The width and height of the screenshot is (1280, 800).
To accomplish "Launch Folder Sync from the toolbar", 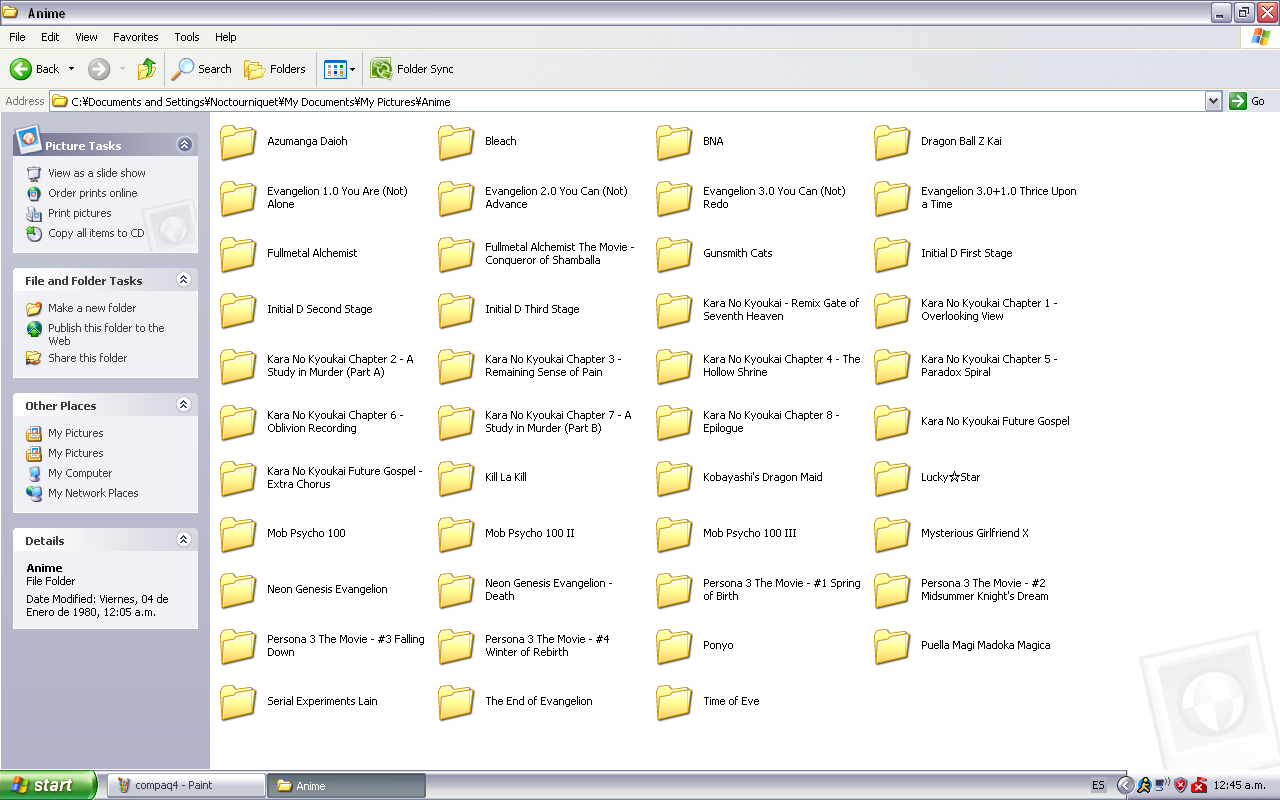I will click(x=412, y=69).
